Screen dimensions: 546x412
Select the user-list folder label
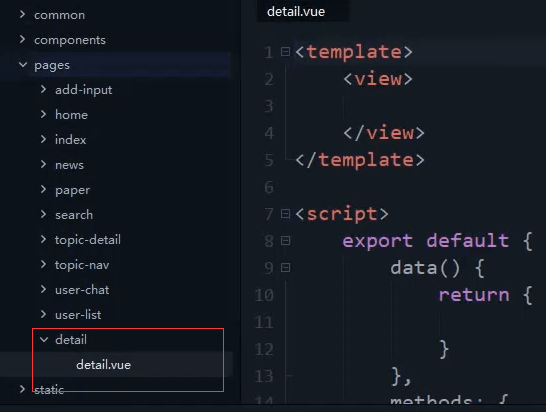78,315
